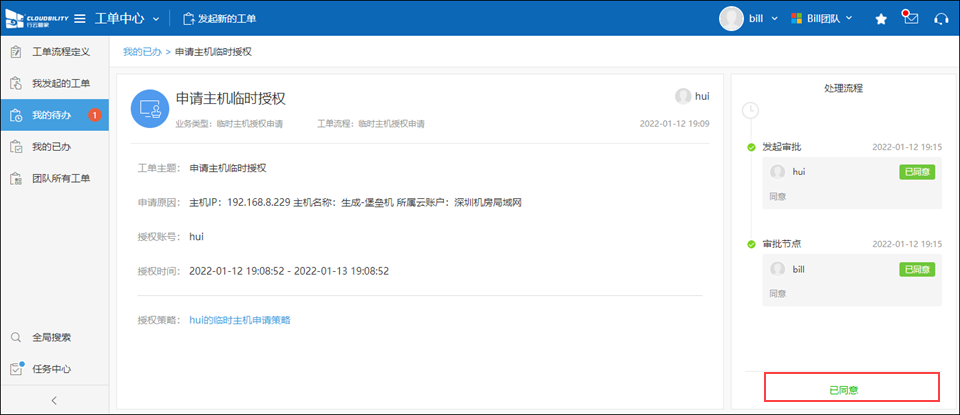This screenshot has width=960, height=415.
Task: Click the clock icon in 处理流程
Action: click(x=752, y=109)
